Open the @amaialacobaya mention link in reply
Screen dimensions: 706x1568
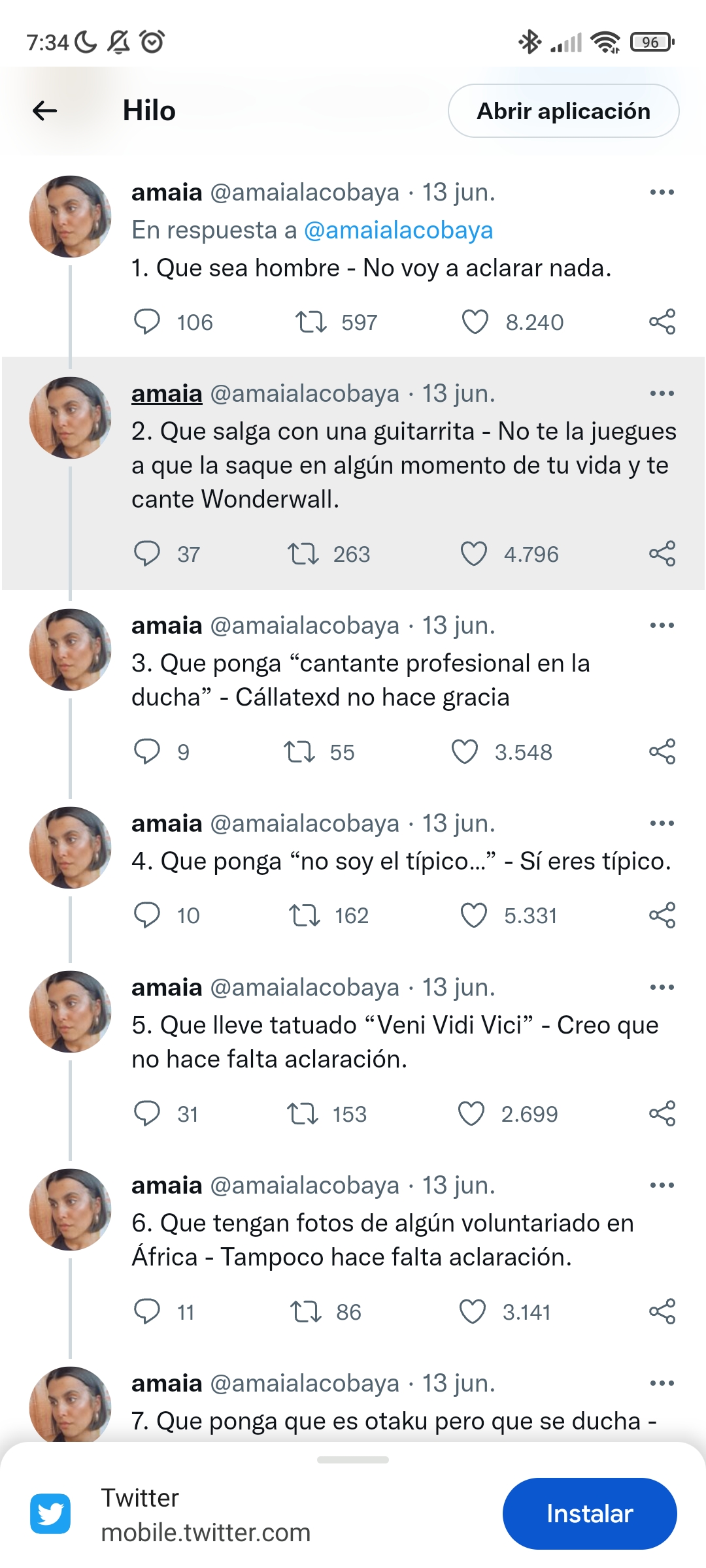coord(398,230)
